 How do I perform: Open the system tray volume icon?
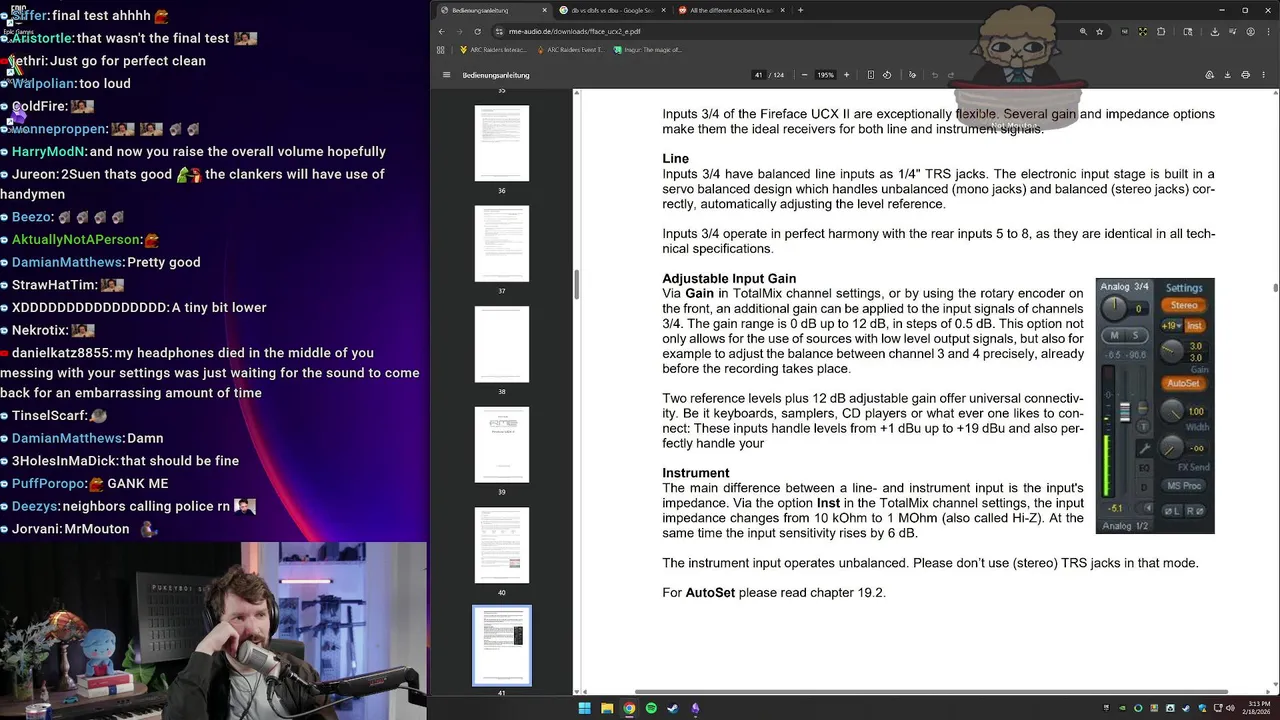click(1229, 708)
